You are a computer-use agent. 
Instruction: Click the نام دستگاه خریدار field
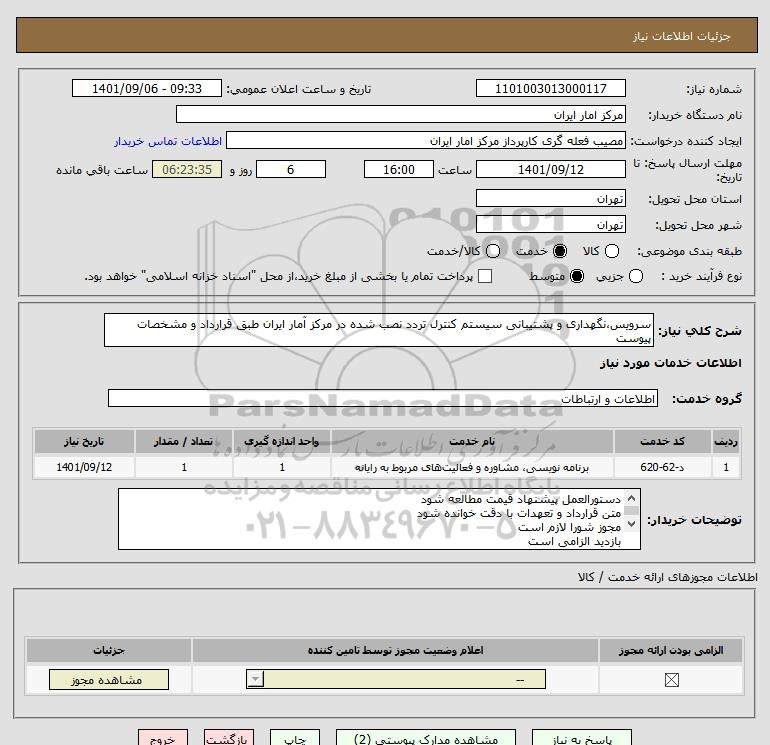(x=401, y=114)
